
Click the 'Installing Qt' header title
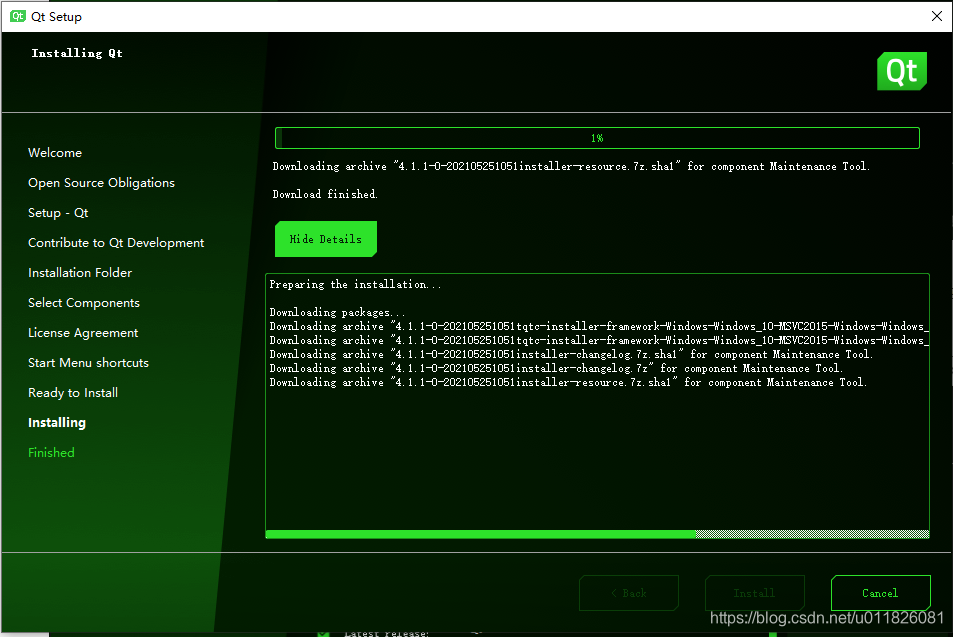[x=77, y=53]
